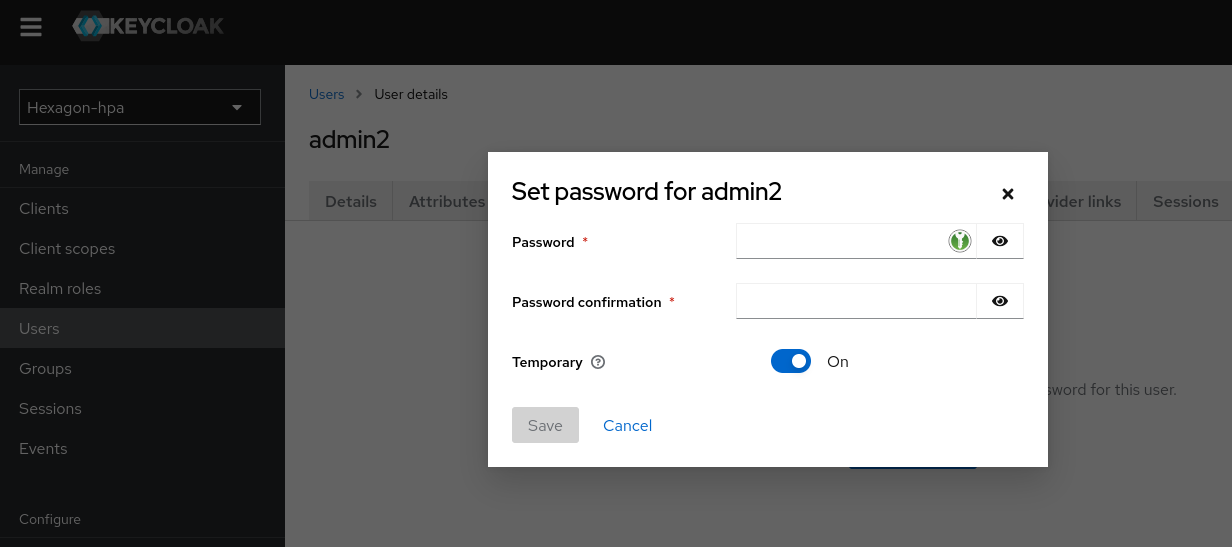The image size is (1232, 547).
Task: Open Client scopes in the sidebar
Action: (142, 248)
